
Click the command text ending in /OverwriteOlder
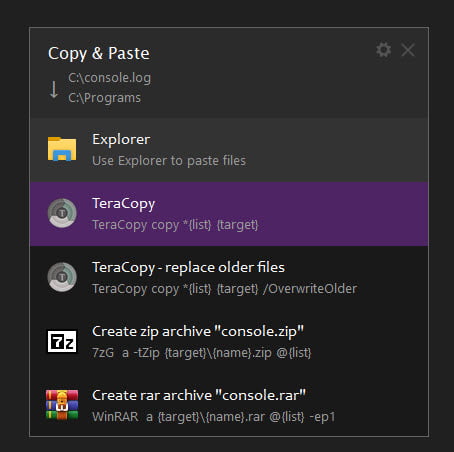(x=225, y=289)
